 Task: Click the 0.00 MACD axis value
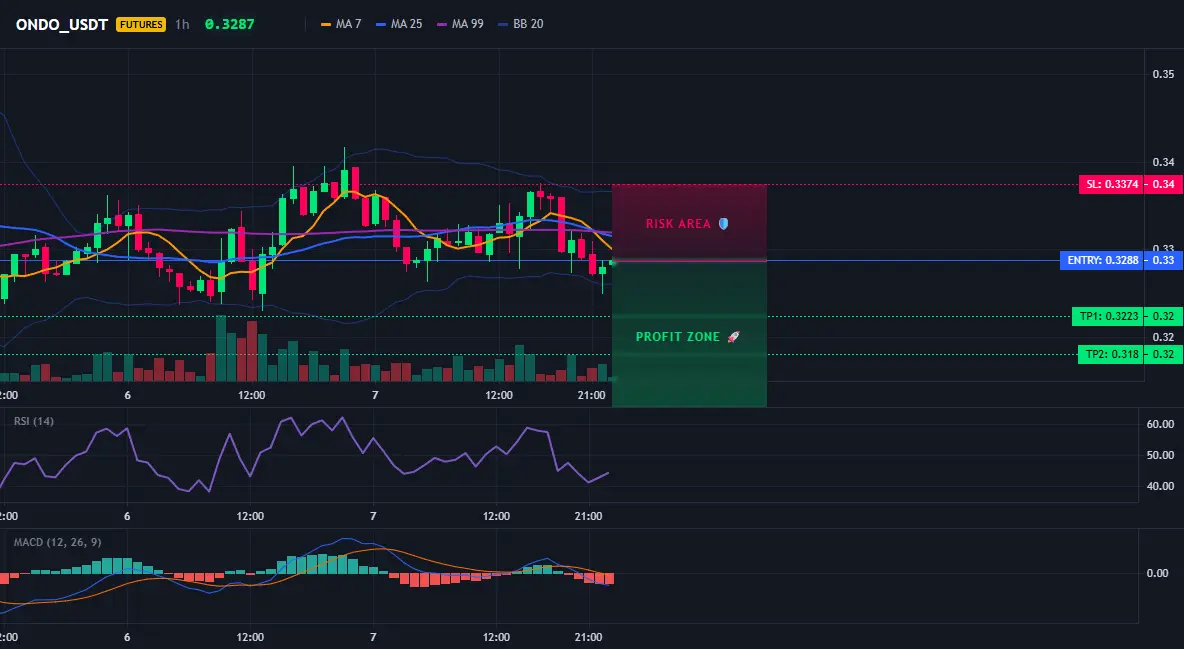pyautogui.click(x=1158, y=573)
